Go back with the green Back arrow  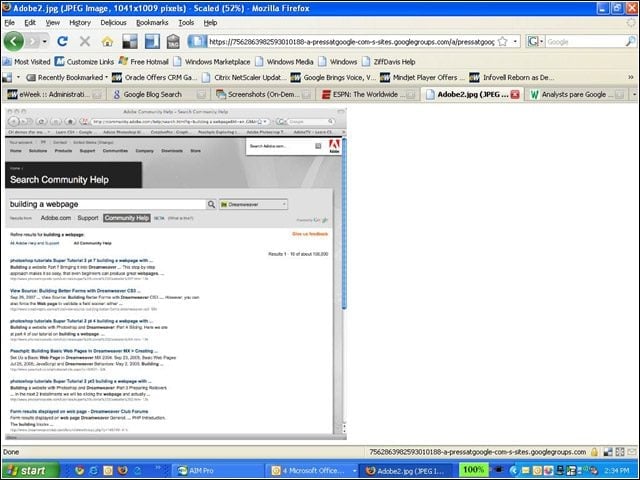point(13,41)
